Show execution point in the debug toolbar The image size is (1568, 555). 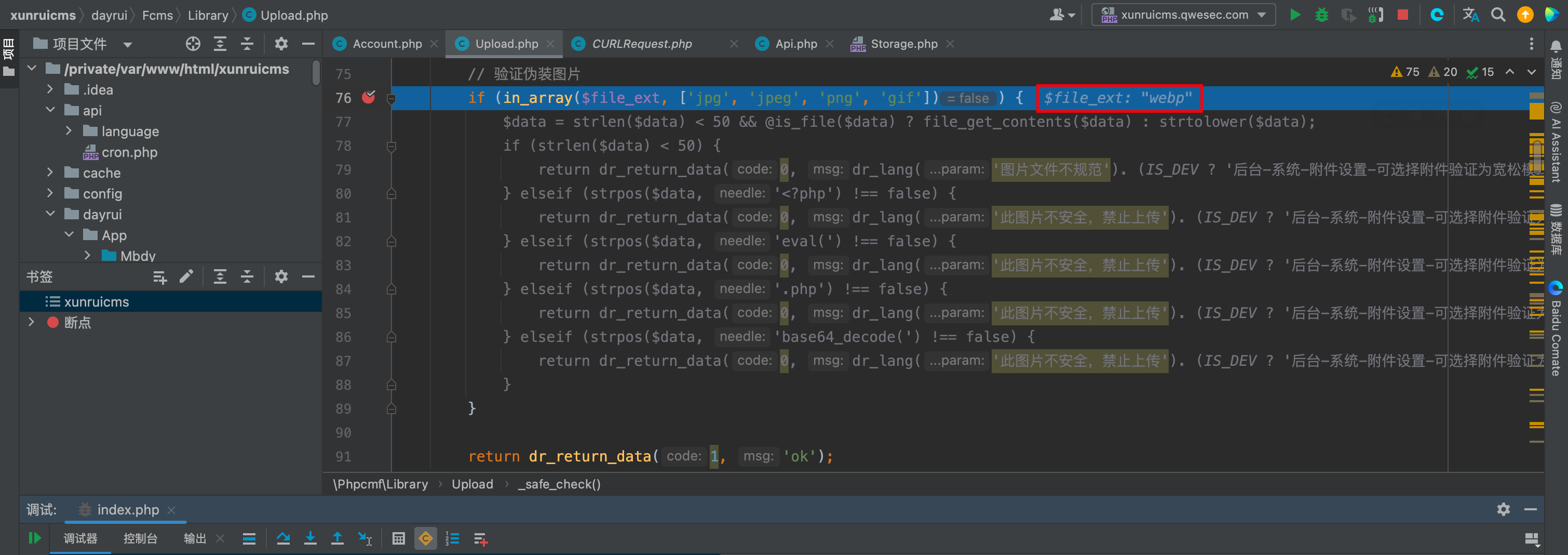click(249, 538)
